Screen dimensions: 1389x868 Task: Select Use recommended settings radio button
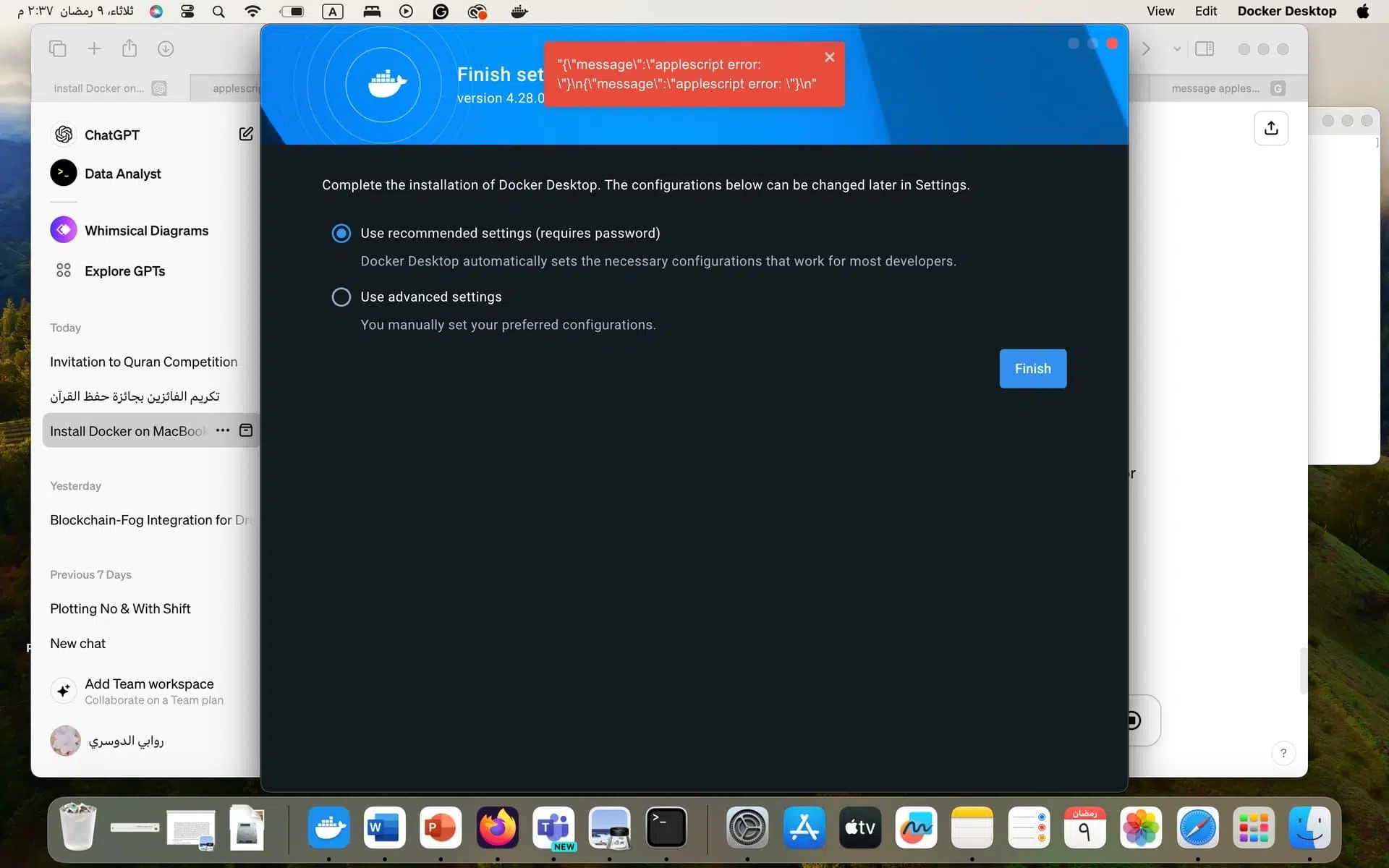tap(341, 233)
